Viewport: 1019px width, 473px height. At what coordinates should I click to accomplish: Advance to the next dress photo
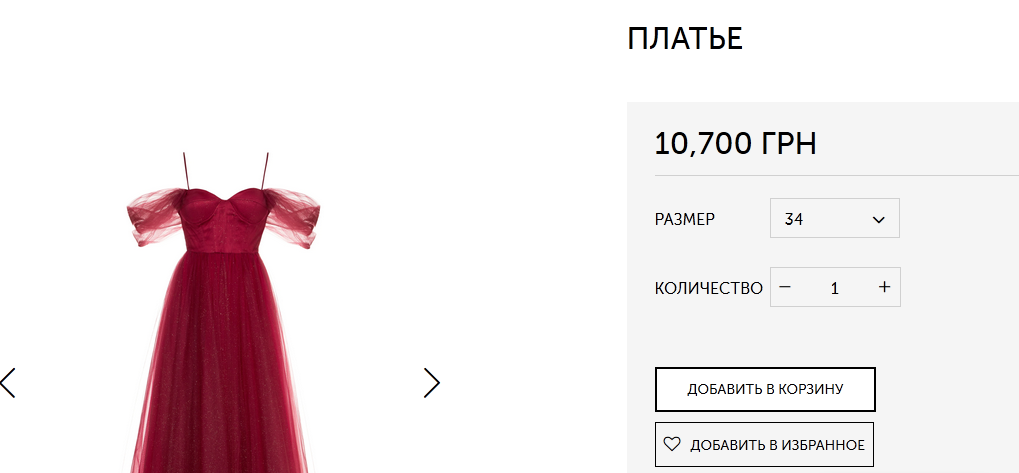(432, 383)
